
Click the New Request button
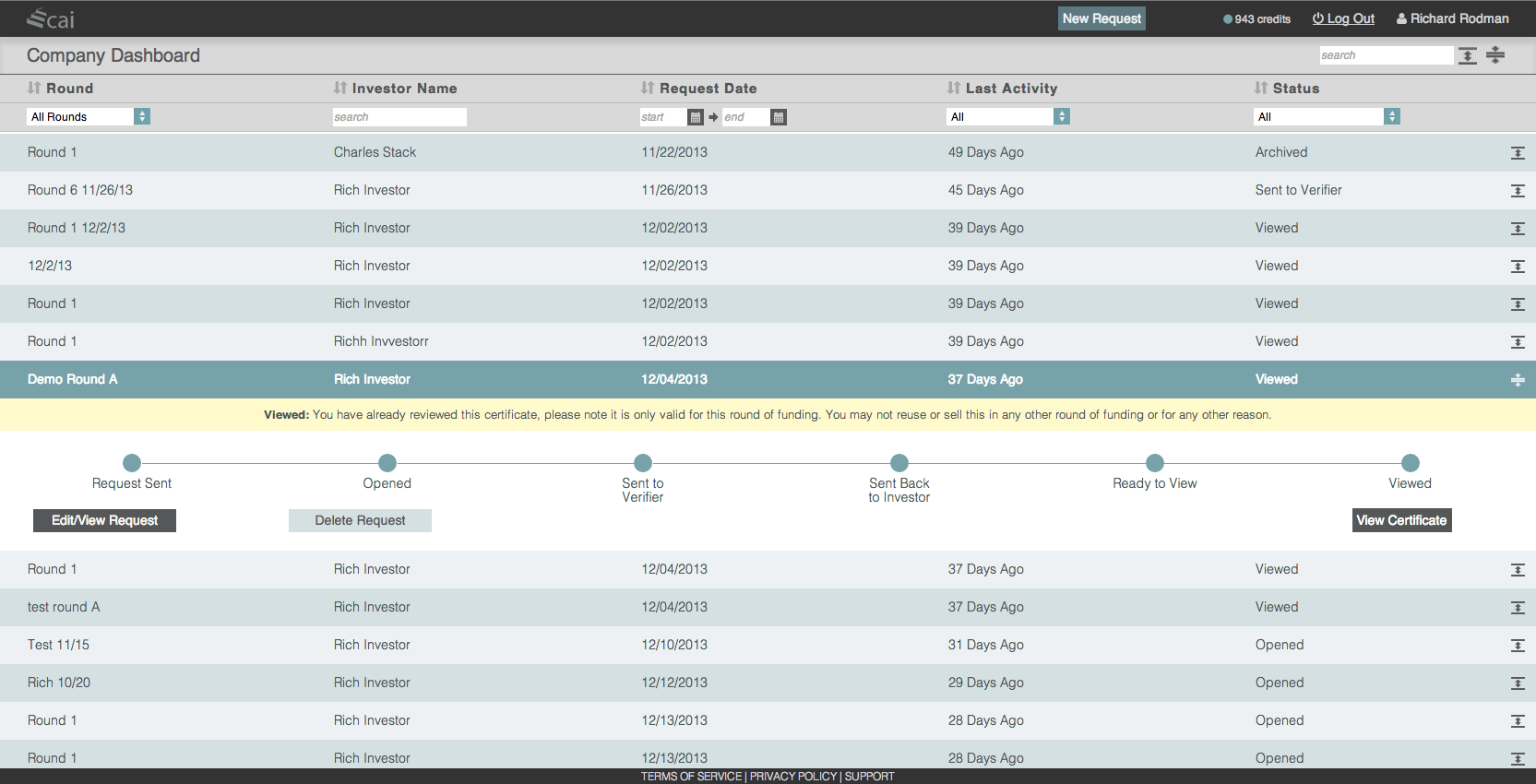click(1101, 18)
